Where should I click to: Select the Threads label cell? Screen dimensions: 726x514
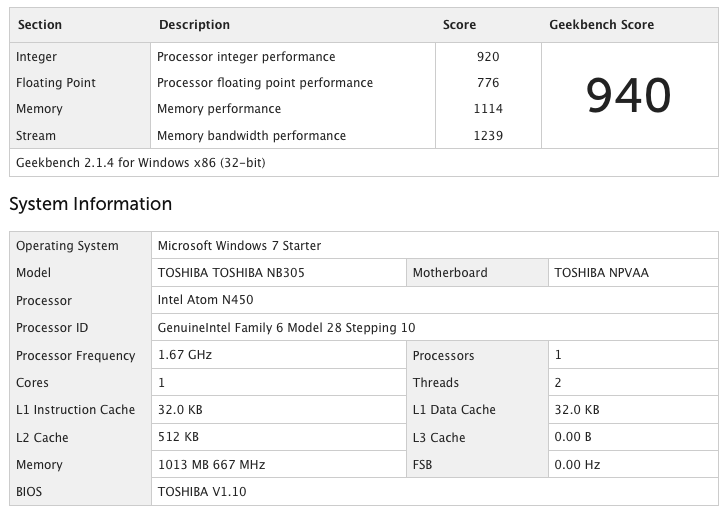pos(436,383)
